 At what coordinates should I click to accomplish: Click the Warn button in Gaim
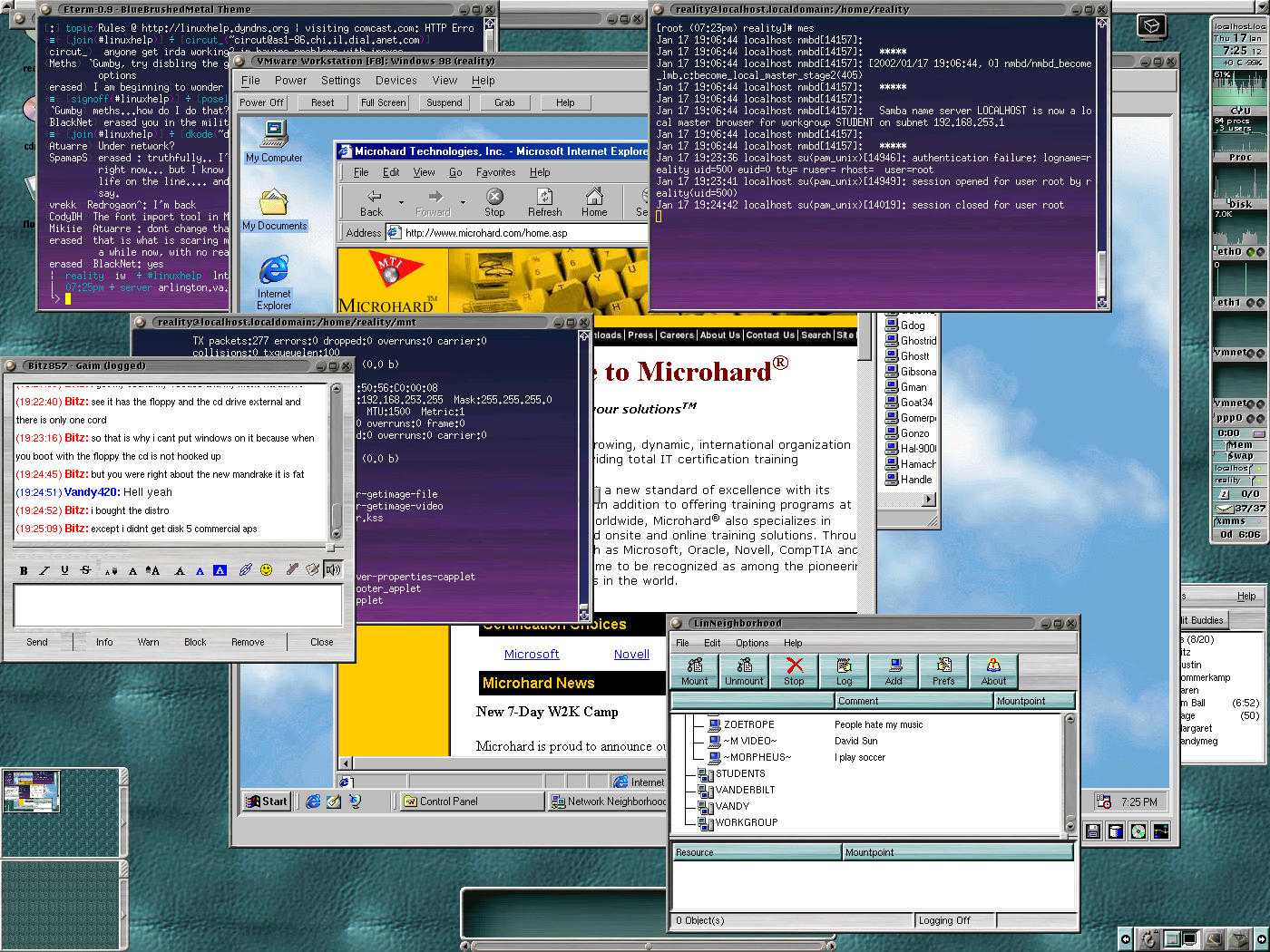148,642
